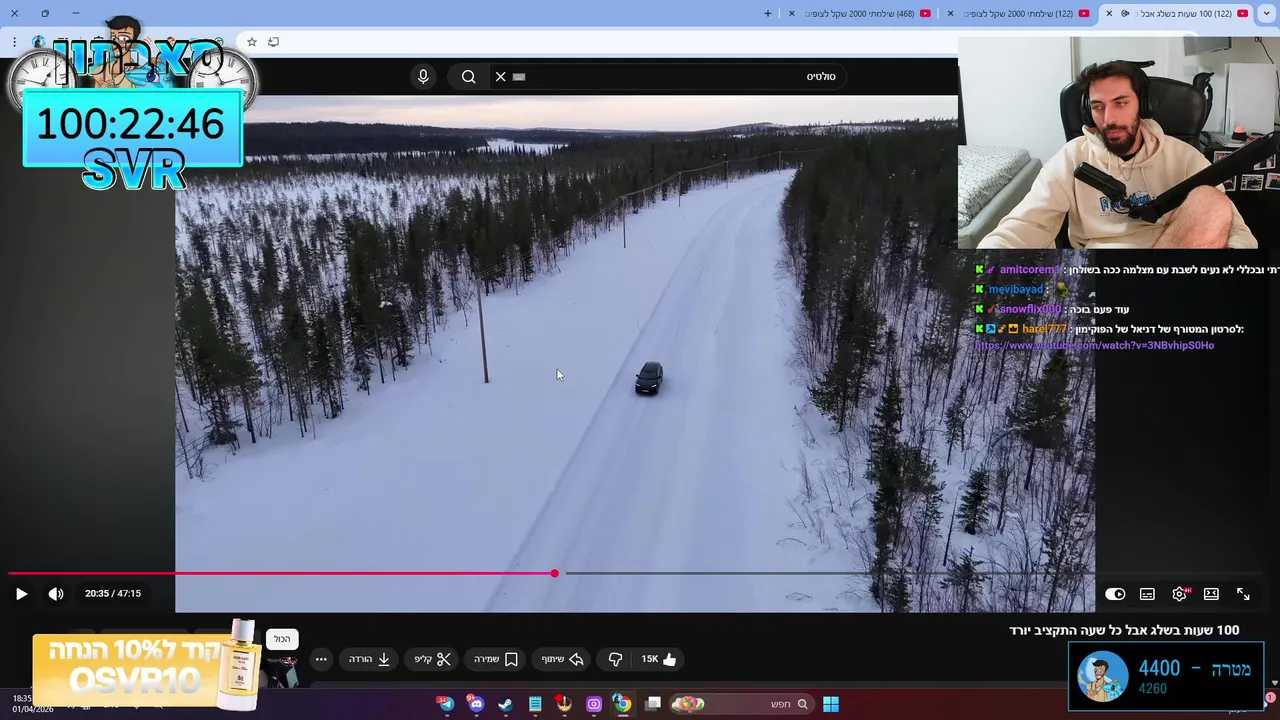This screenshot has height=720, width=1280.
Task: Close the (122) שילמתי 2000 tab
Action: pos(950,13)
